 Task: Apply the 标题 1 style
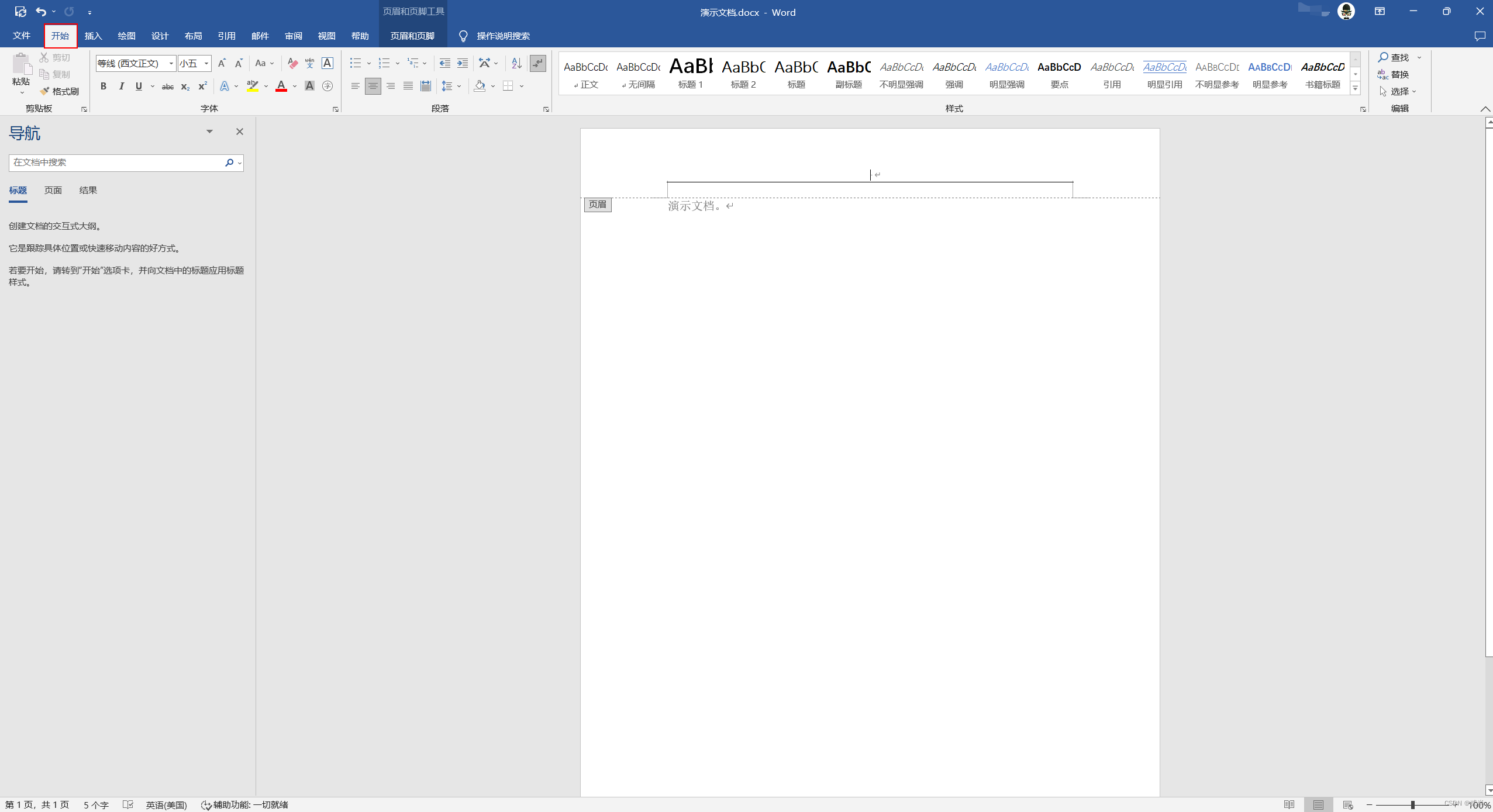point(690,73)
